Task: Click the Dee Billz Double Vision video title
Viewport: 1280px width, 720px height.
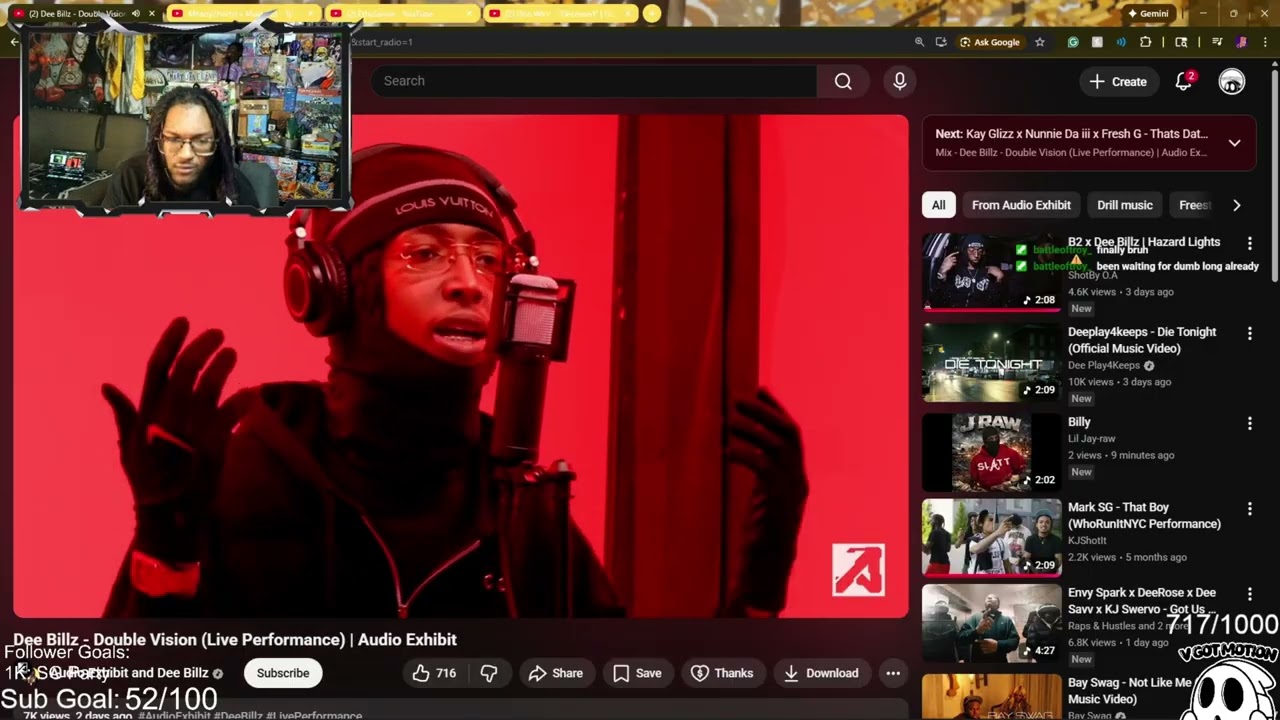Action: (x=235, y=640)
